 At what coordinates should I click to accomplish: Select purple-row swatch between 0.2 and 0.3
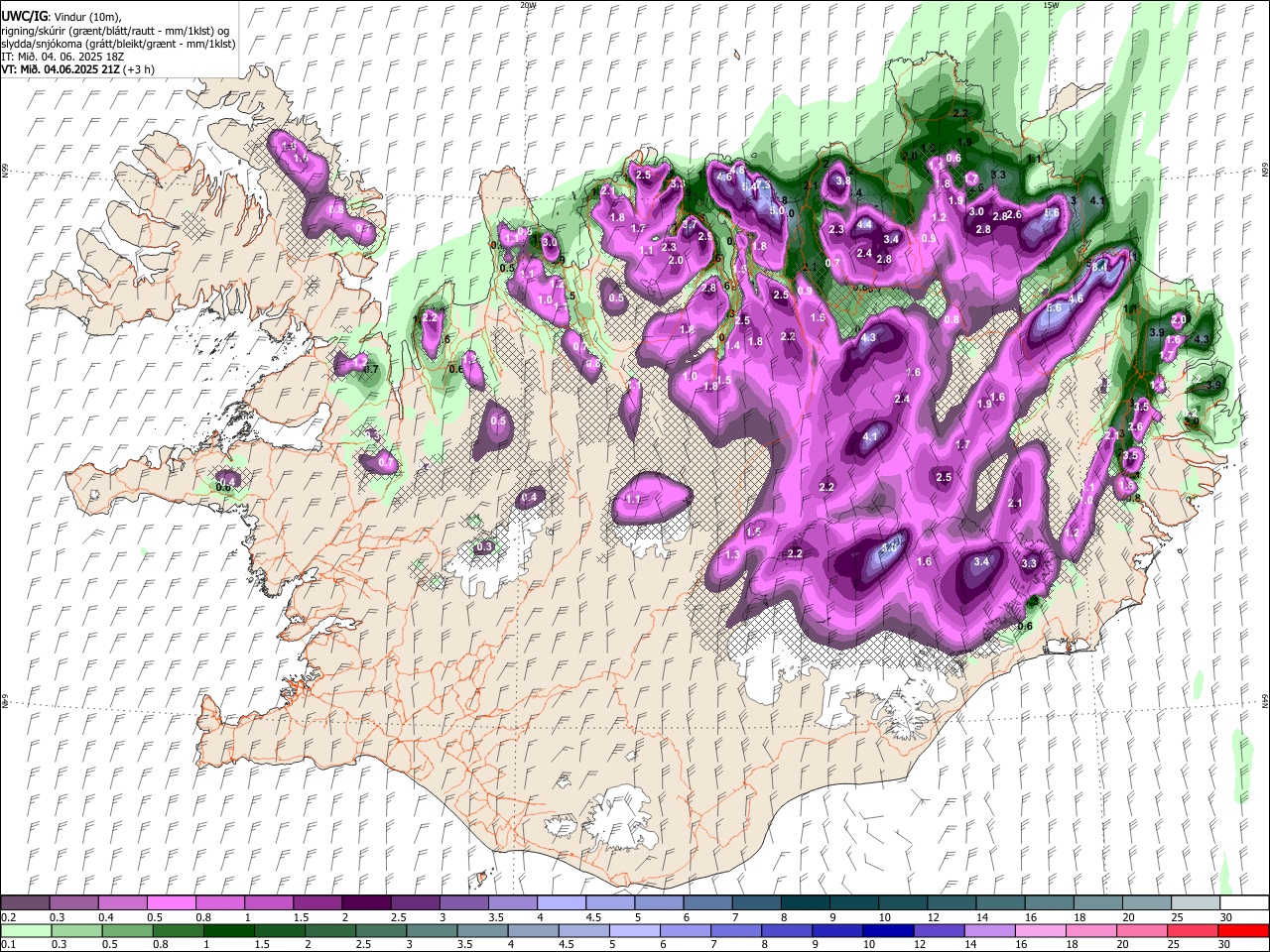click(x=25, y=903)
